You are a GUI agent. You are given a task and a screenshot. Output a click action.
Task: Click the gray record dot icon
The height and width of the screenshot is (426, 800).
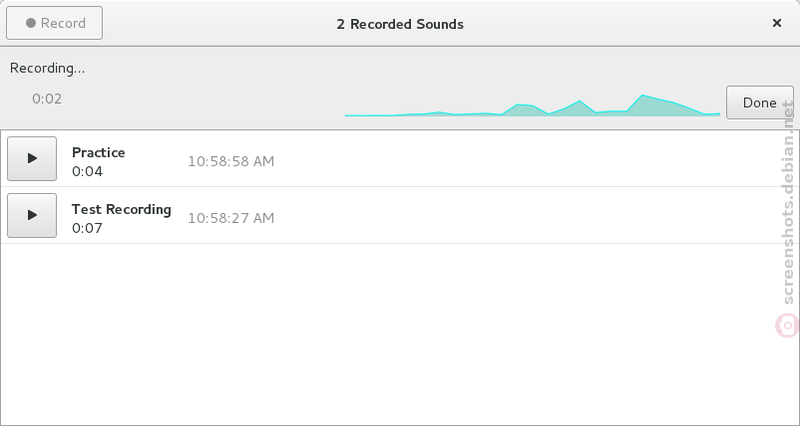coord(31,23)
